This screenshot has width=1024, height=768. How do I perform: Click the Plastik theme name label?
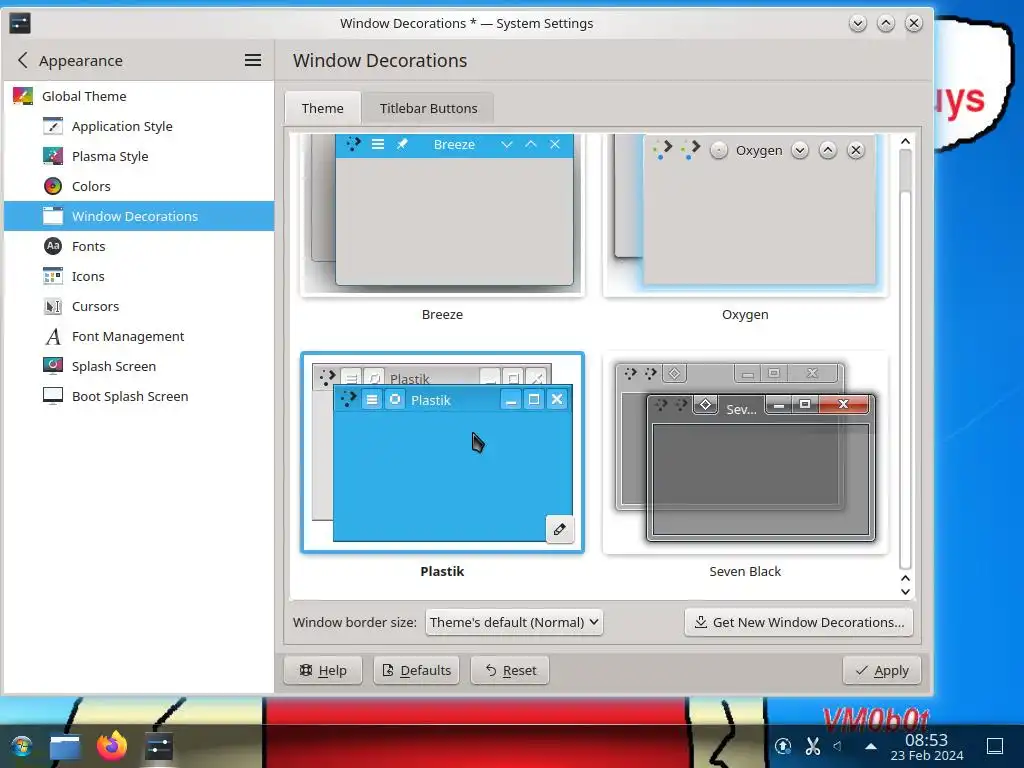[x=442, y=571]
